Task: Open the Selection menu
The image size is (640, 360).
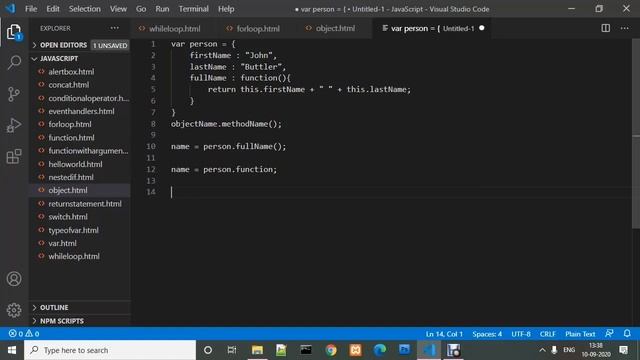Action: pos(84,9)
